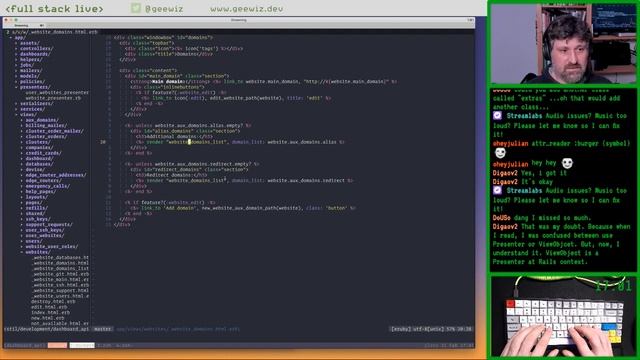The image size is (640, 360).
Task: Open _website_support.html file
Action: (x=60, y=291)
